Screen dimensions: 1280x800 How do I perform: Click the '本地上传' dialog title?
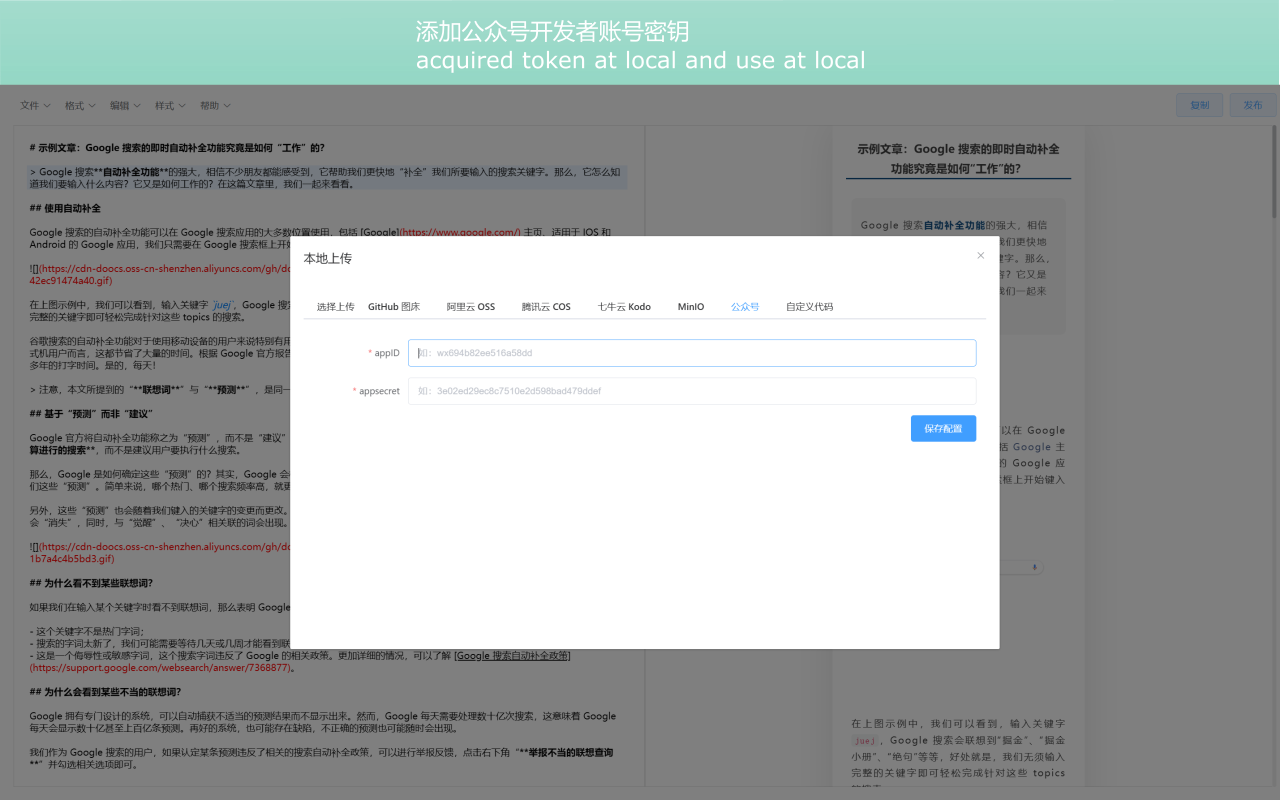click(x=328, y=258)
